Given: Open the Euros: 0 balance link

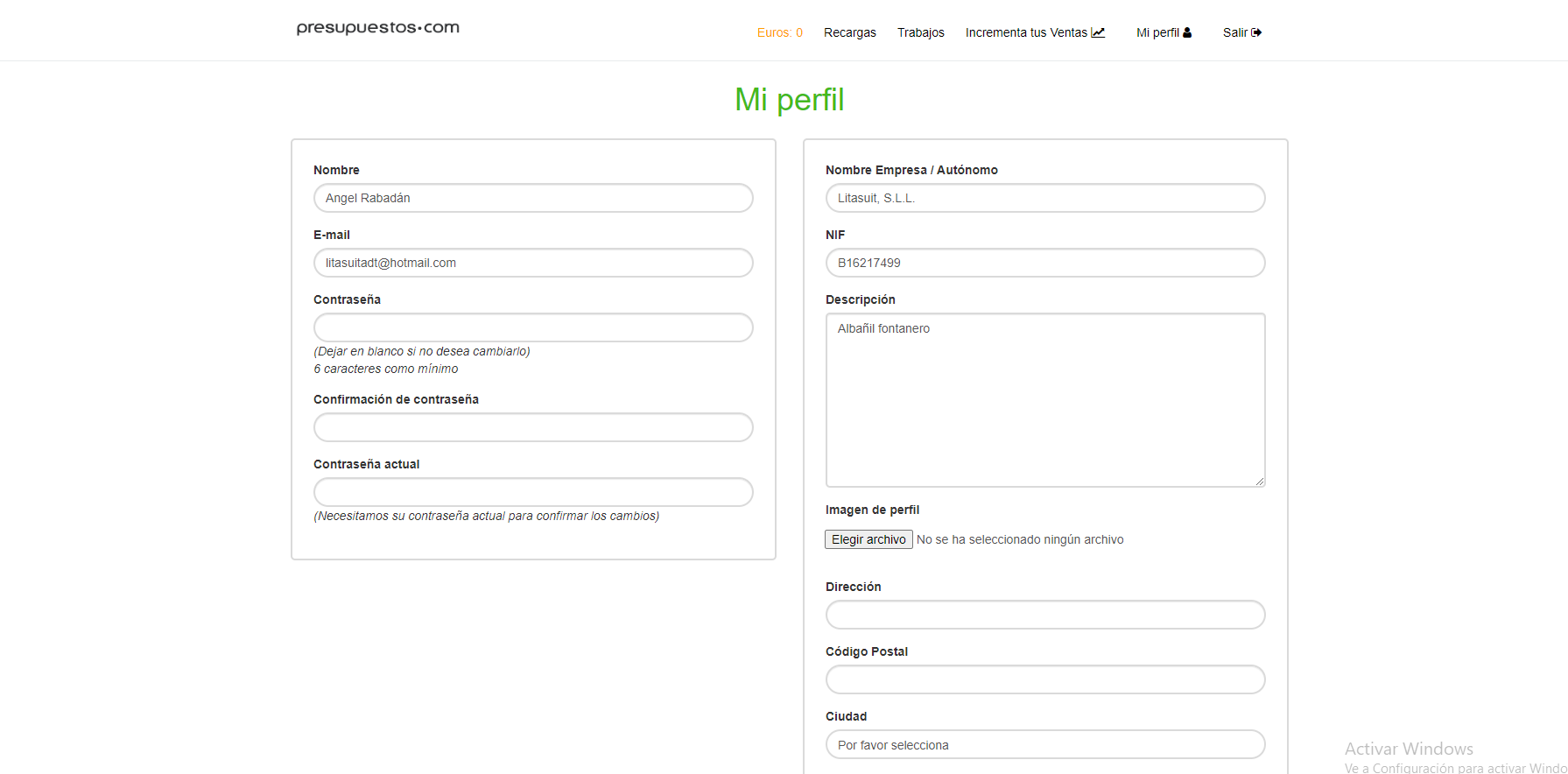Looking at the screenshot, I should [x=779, y=32].
